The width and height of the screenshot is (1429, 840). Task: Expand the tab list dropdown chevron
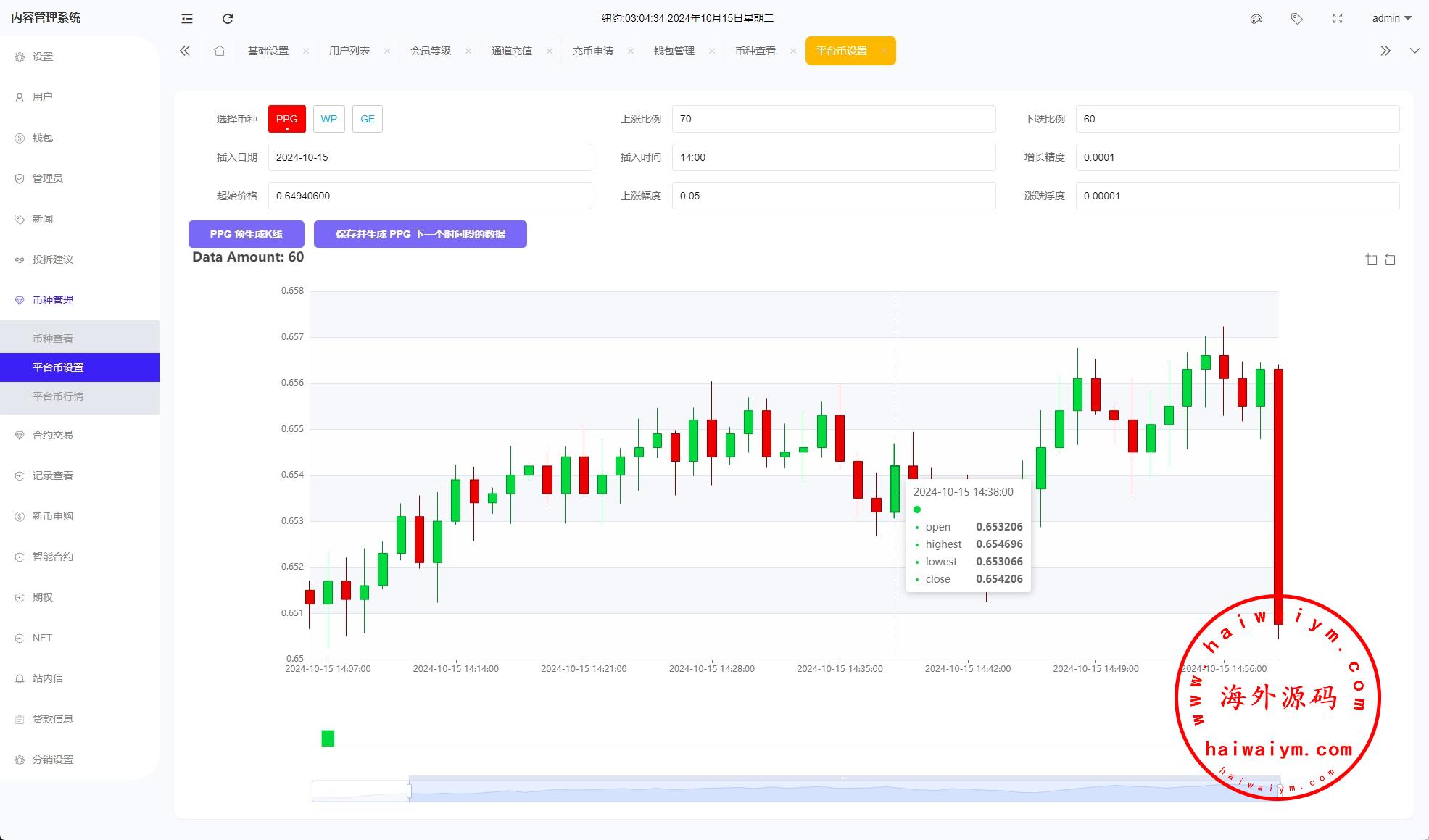tap(1414, 51)
